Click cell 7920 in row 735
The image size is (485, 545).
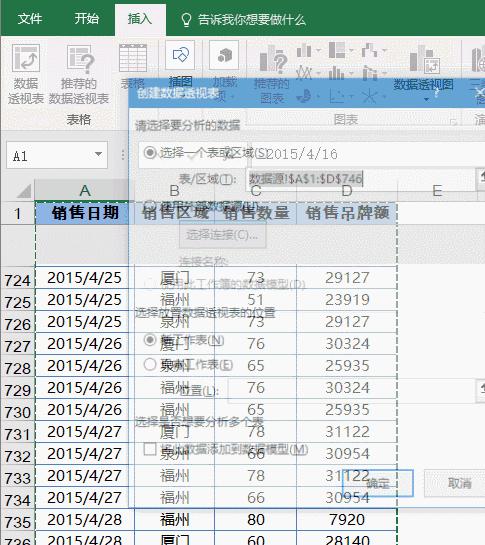click(x=347, y=520)
